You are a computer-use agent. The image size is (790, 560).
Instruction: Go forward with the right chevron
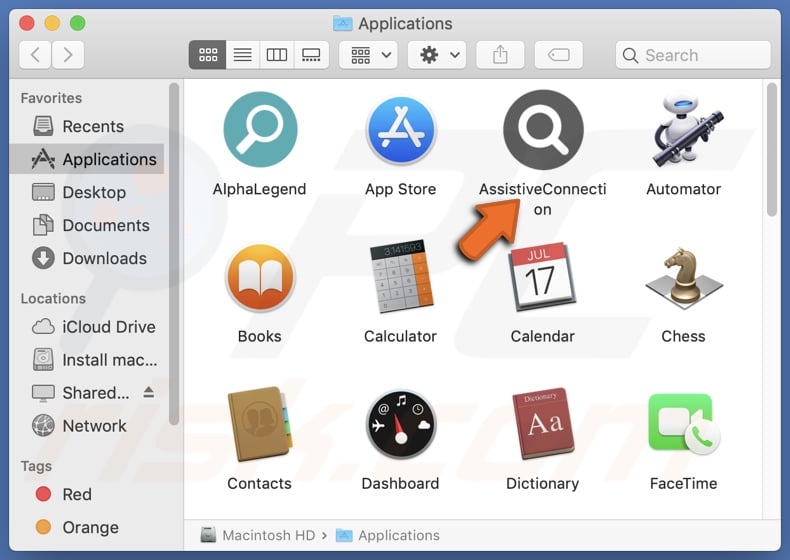[x=68, y=54]
